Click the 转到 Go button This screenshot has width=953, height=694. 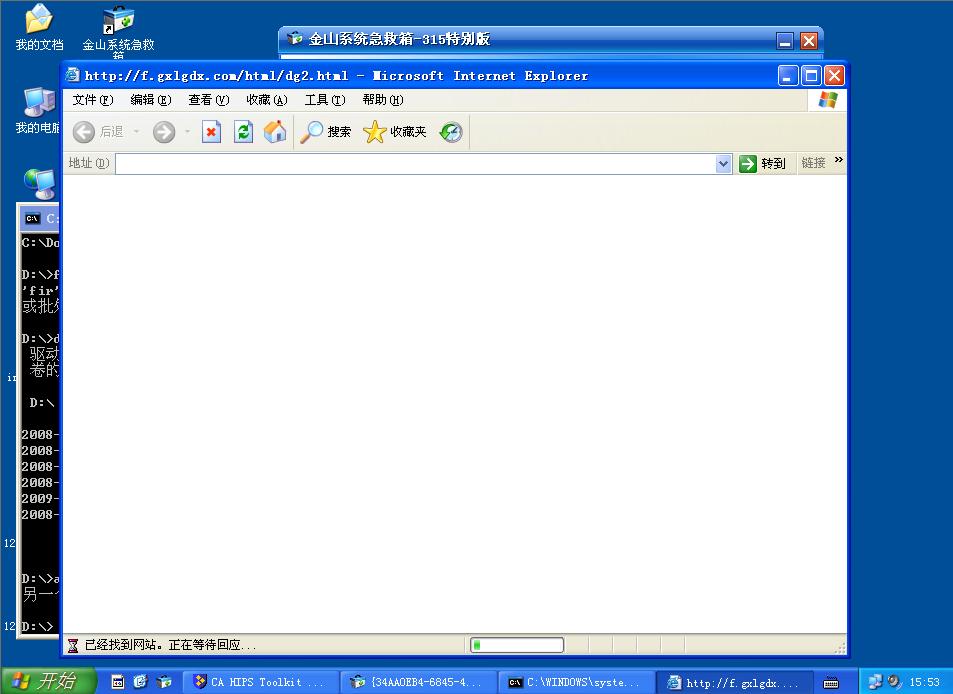click(762, 163)
